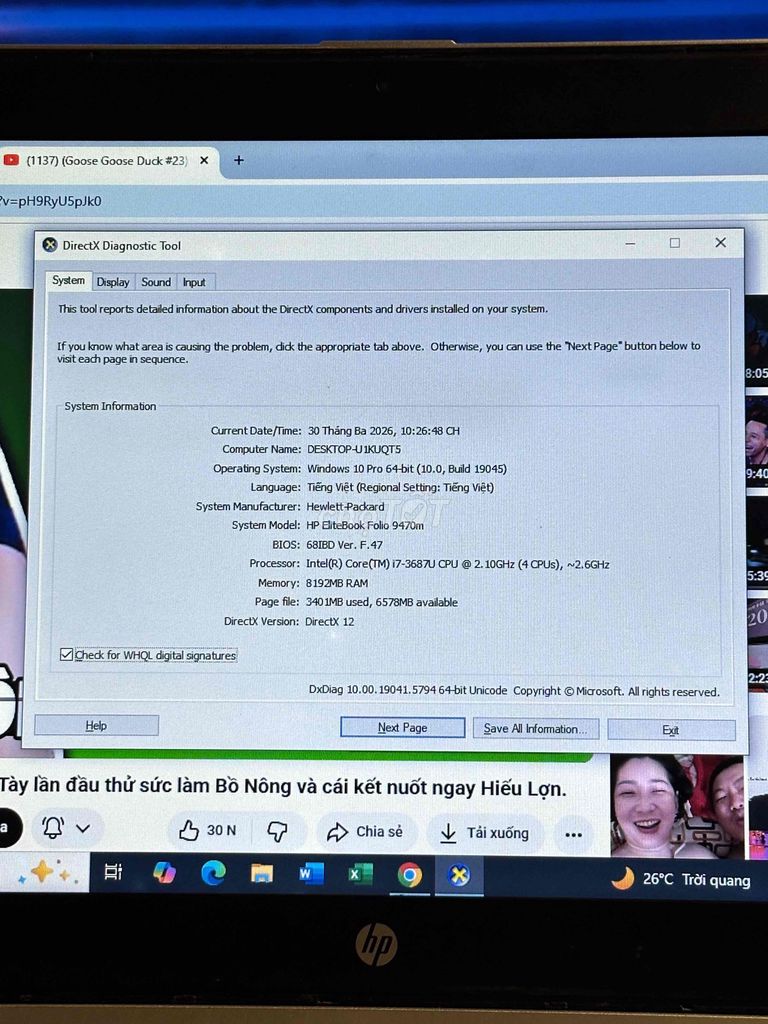Open Excel from the taskbar
Screen dimensions: 768x1024
(360, 875)
